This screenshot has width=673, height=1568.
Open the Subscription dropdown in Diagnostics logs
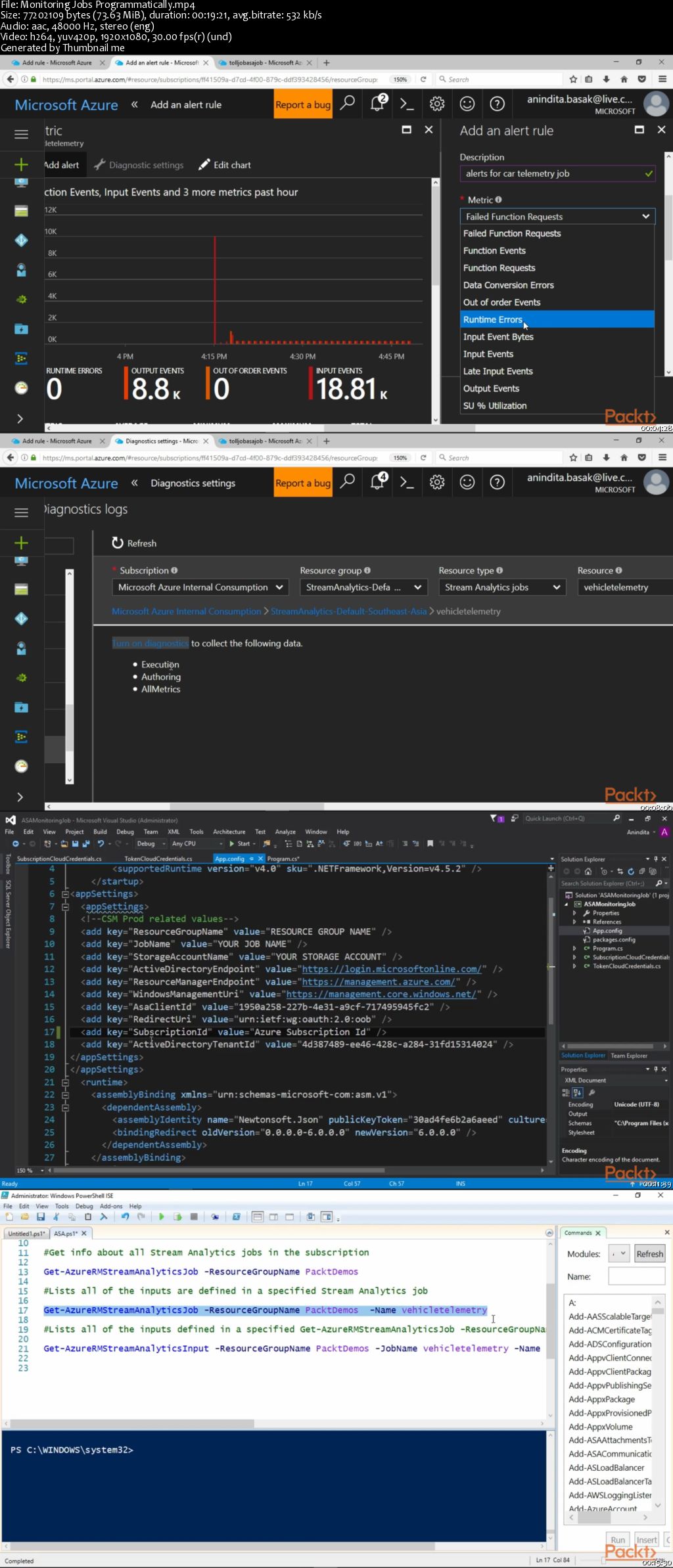click(x=200, y=587)
